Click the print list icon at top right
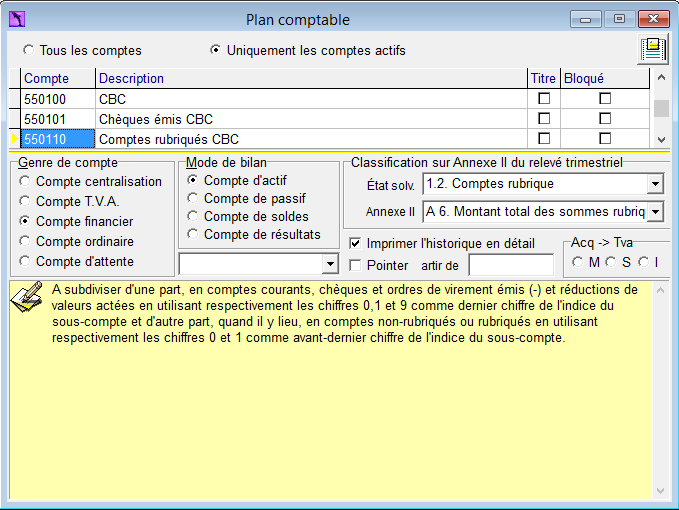Image resolution: width=679 pixels, height=510 pixels. pos(653,50)
